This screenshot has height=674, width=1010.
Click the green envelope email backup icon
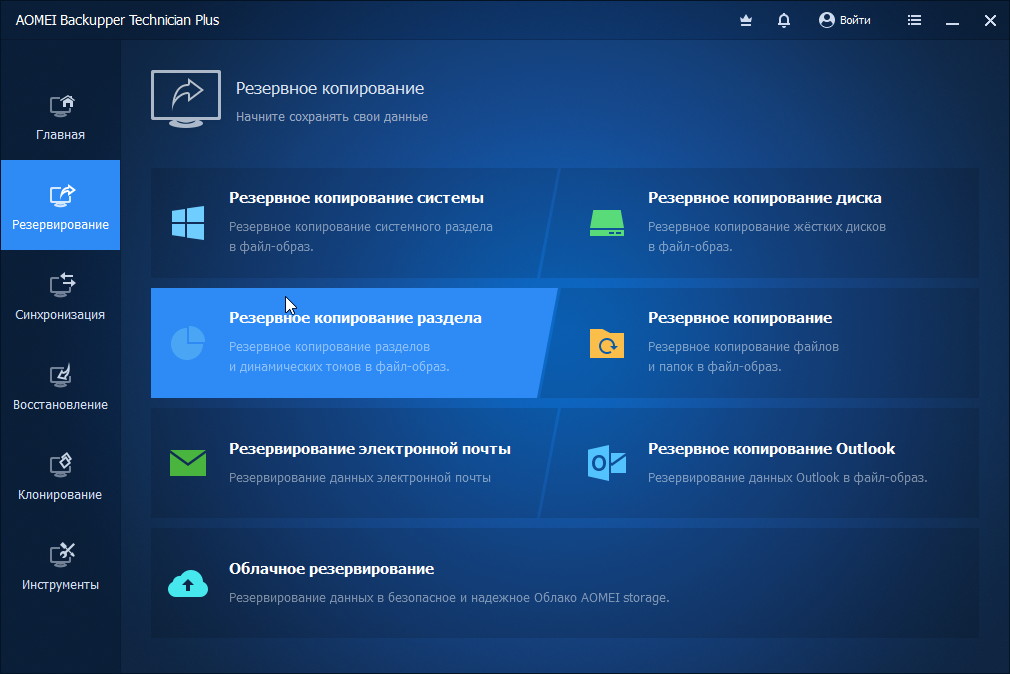[x=188, y=463]
